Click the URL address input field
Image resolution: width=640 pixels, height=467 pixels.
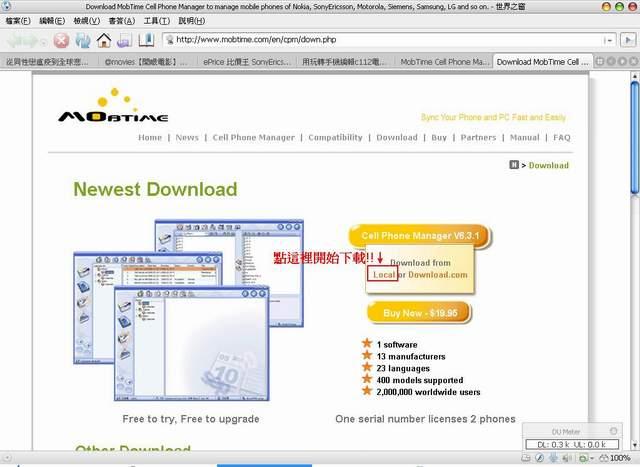pyautogui.click(x=384, y=40)
